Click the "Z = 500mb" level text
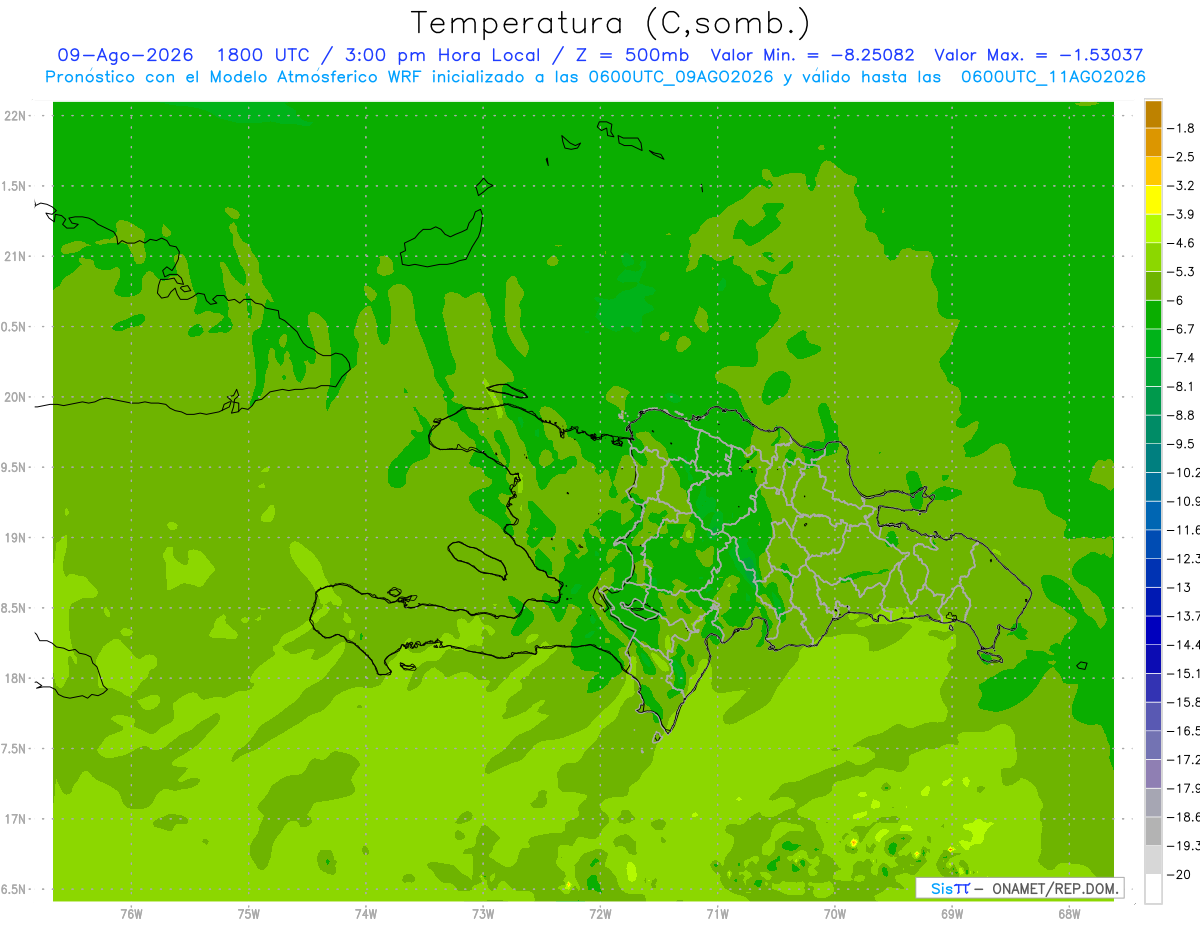The width and height of the screenshot is (1200, 927). [x=627, y=56]
